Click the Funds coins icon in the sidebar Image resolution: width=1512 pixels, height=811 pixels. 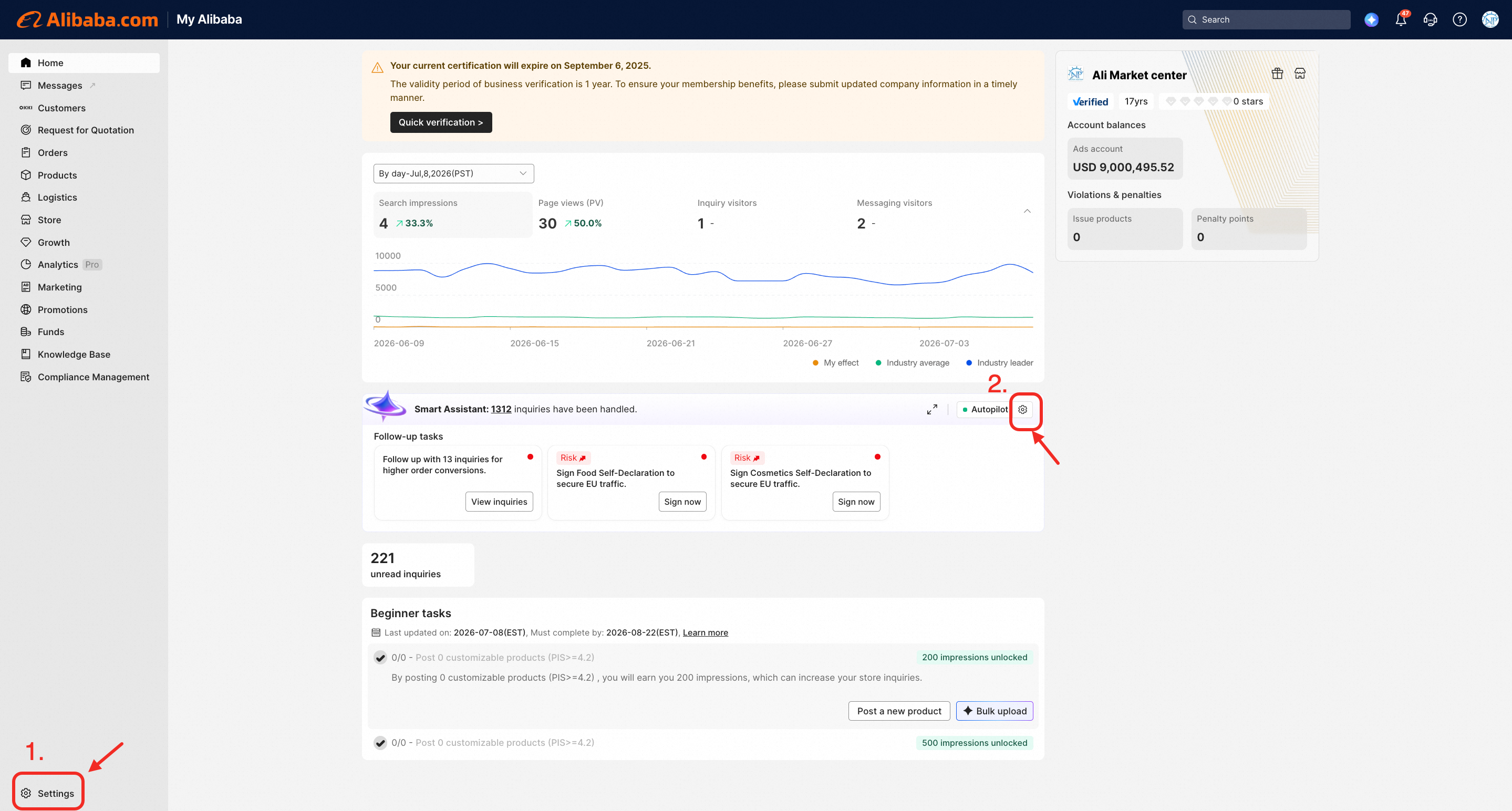[x=26, y=332]
